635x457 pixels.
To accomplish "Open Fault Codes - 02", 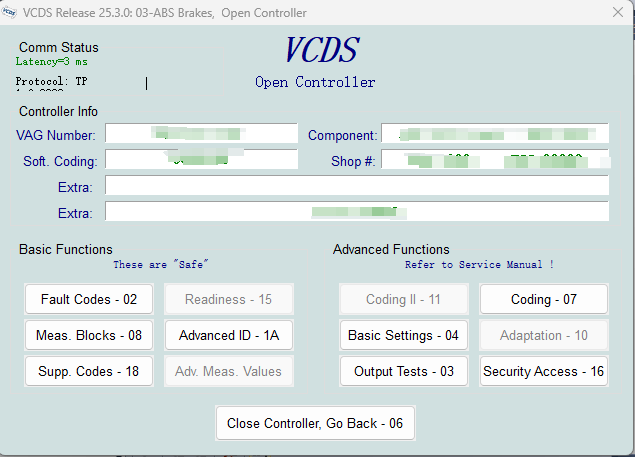I will pyautogui.click(x=89, y=300).
